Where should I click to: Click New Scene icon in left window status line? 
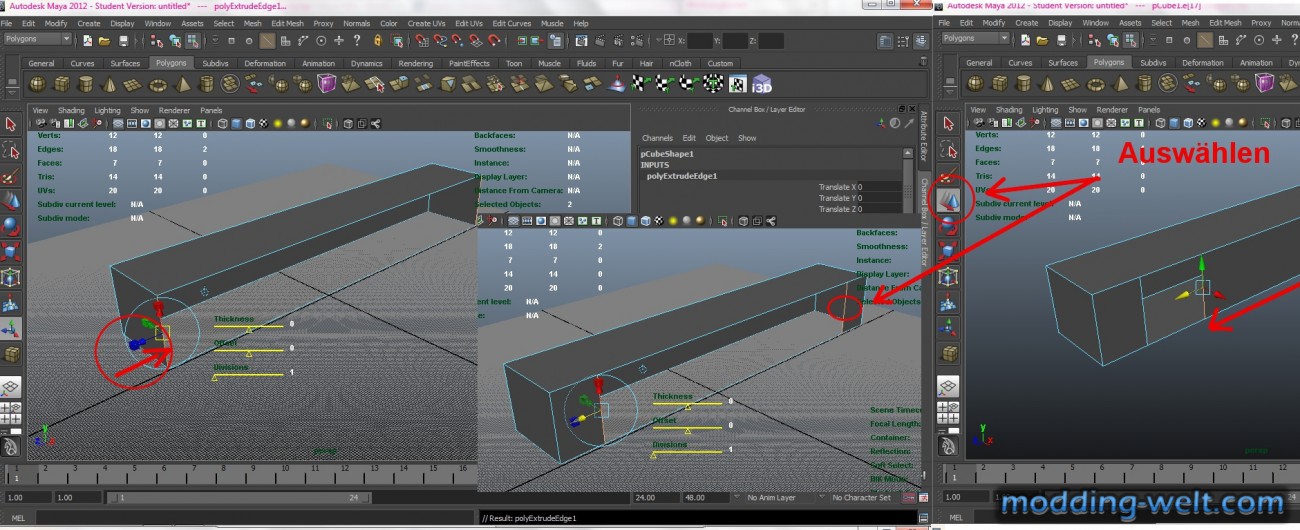[x=87, y=41]
